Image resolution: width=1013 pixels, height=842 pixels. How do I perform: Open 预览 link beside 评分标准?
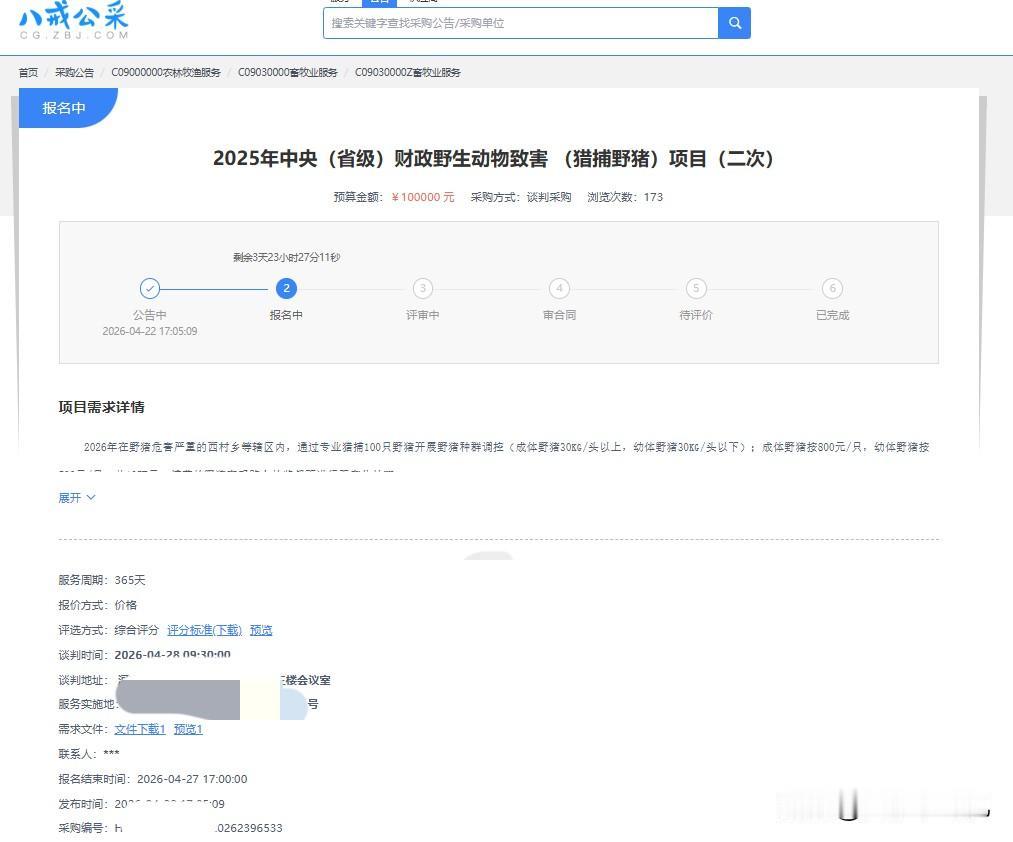(261, 630)
